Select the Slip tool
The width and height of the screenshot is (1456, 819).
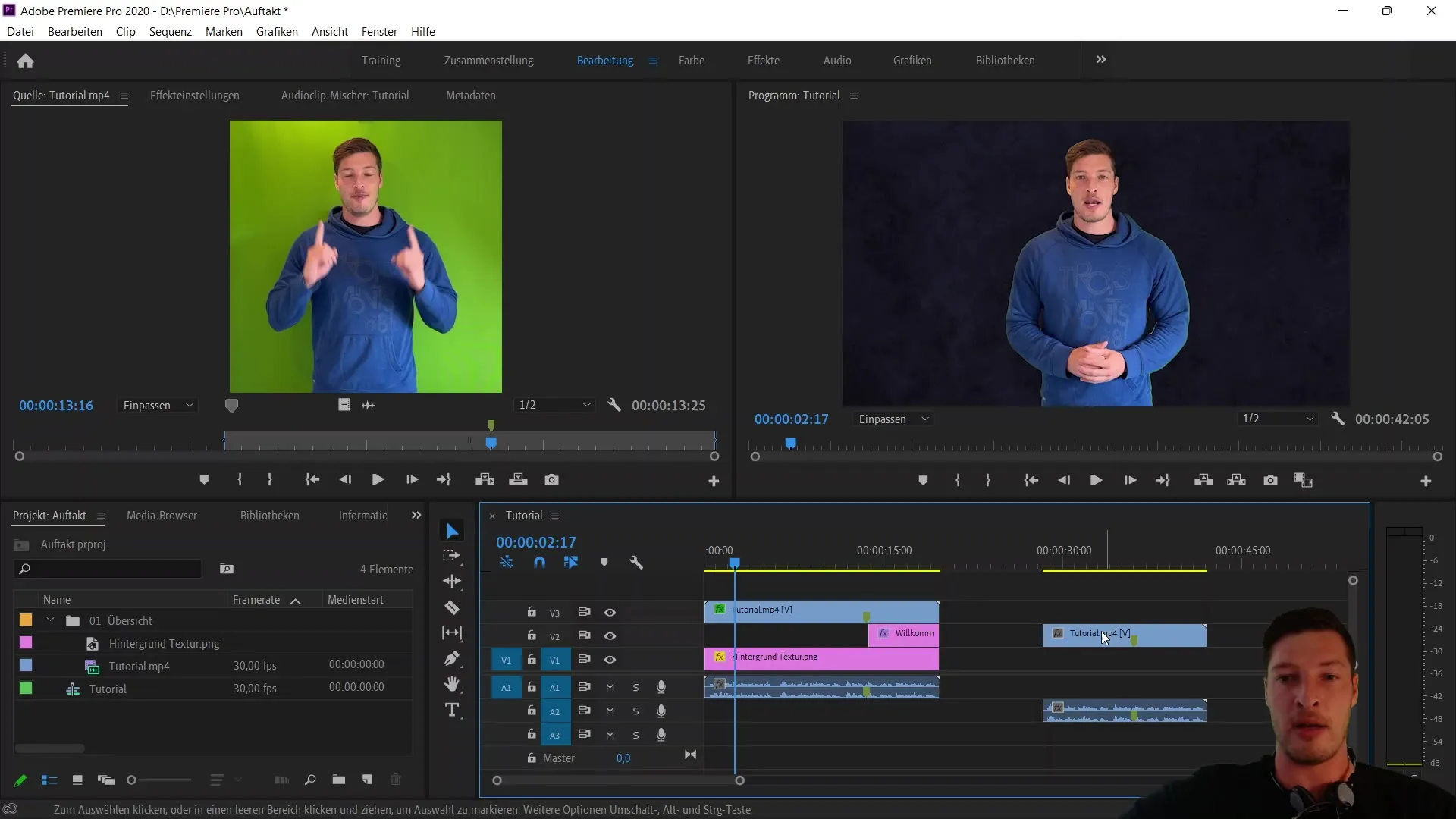(452, 633)
